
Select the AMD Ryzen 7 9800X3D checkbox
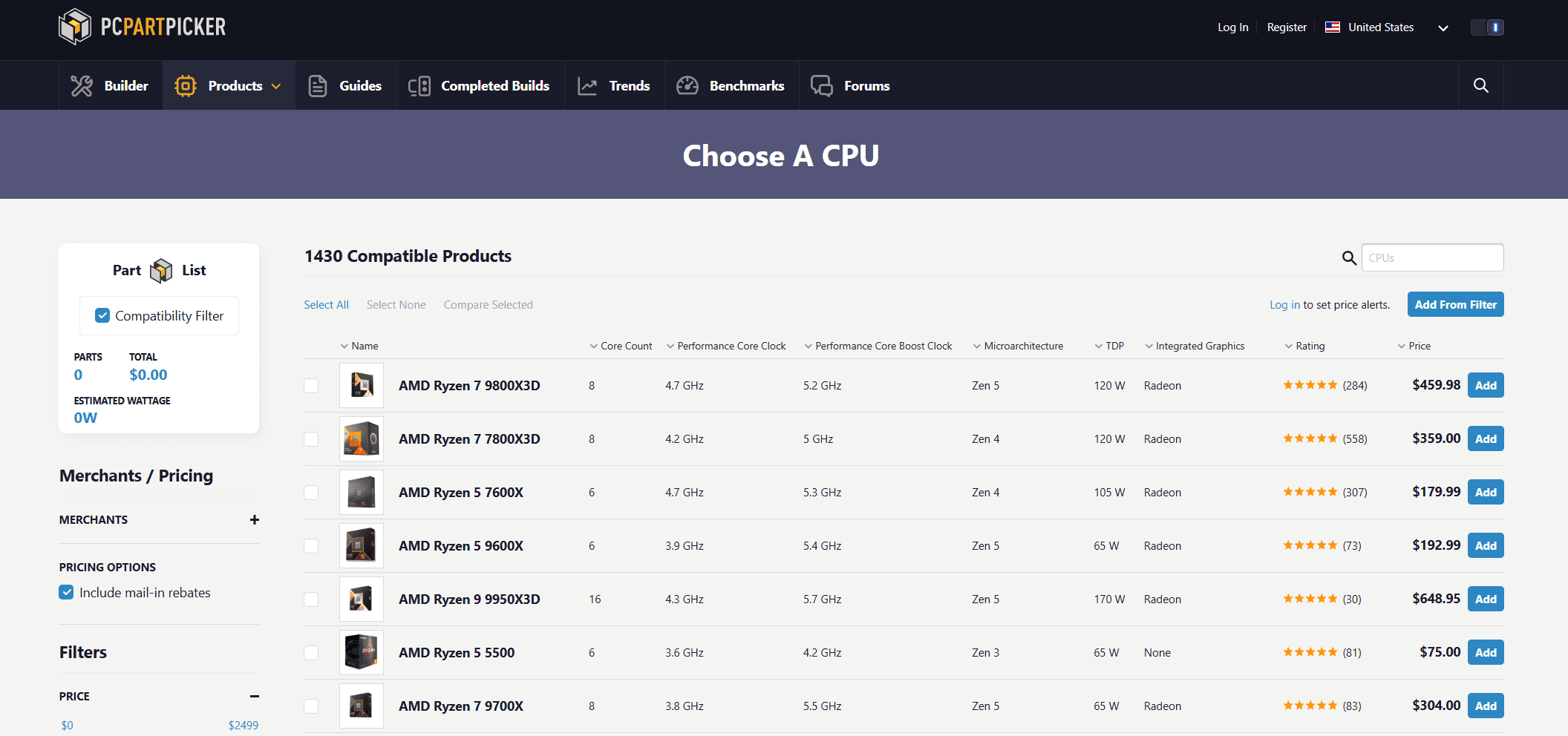click(x=311, y=386)
